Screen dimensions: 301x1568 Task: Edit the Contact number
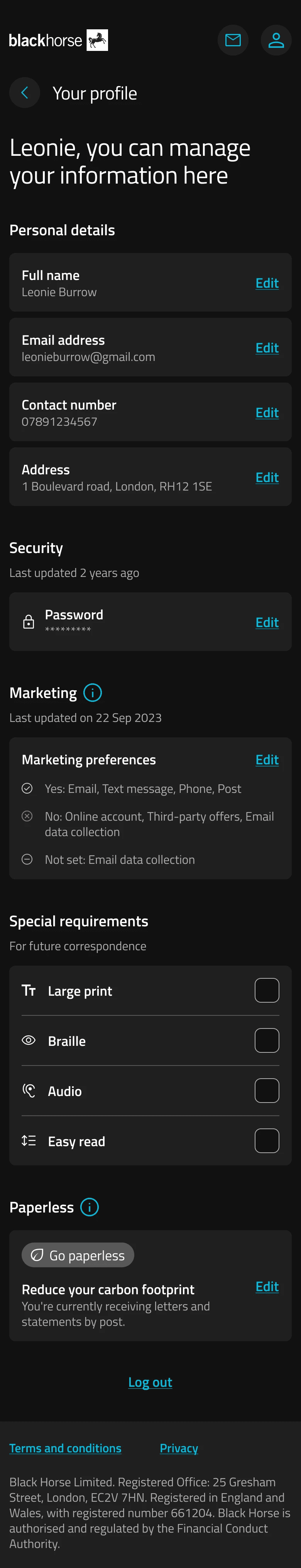point(267,413)
